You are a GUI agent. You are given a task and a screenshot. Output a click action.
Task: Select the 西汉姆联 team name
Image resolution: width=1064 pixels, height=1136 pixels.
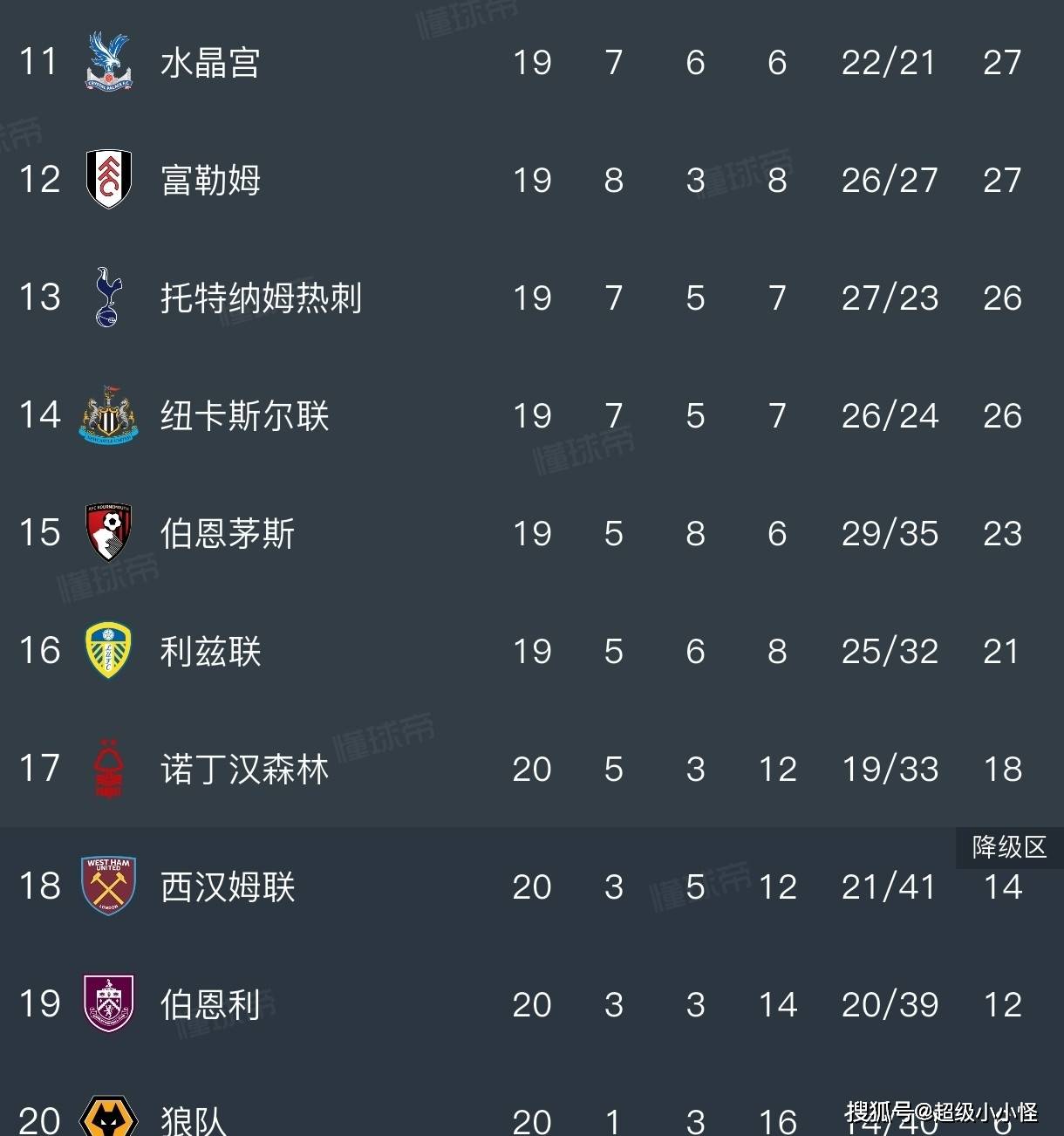pyautogui.click(x=228, y=887)
